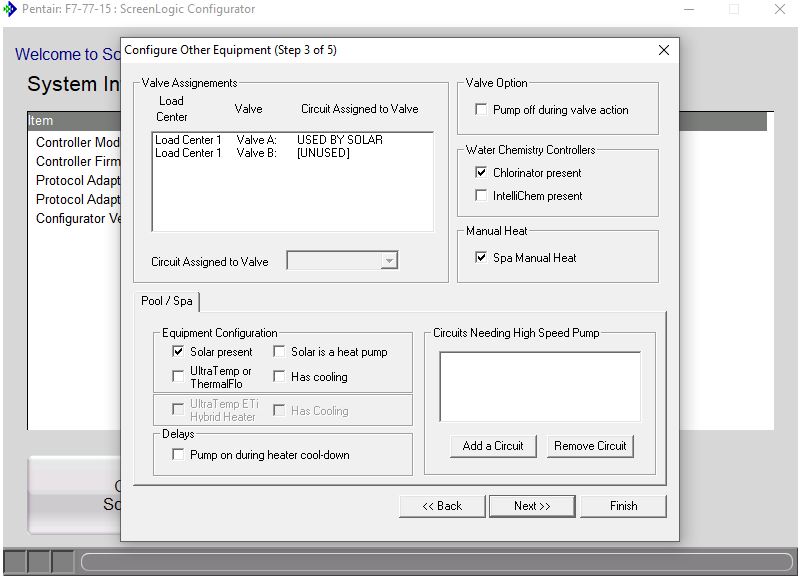
Task: Click Configurator Ve row in System Info list
Action: click(78, 218)
